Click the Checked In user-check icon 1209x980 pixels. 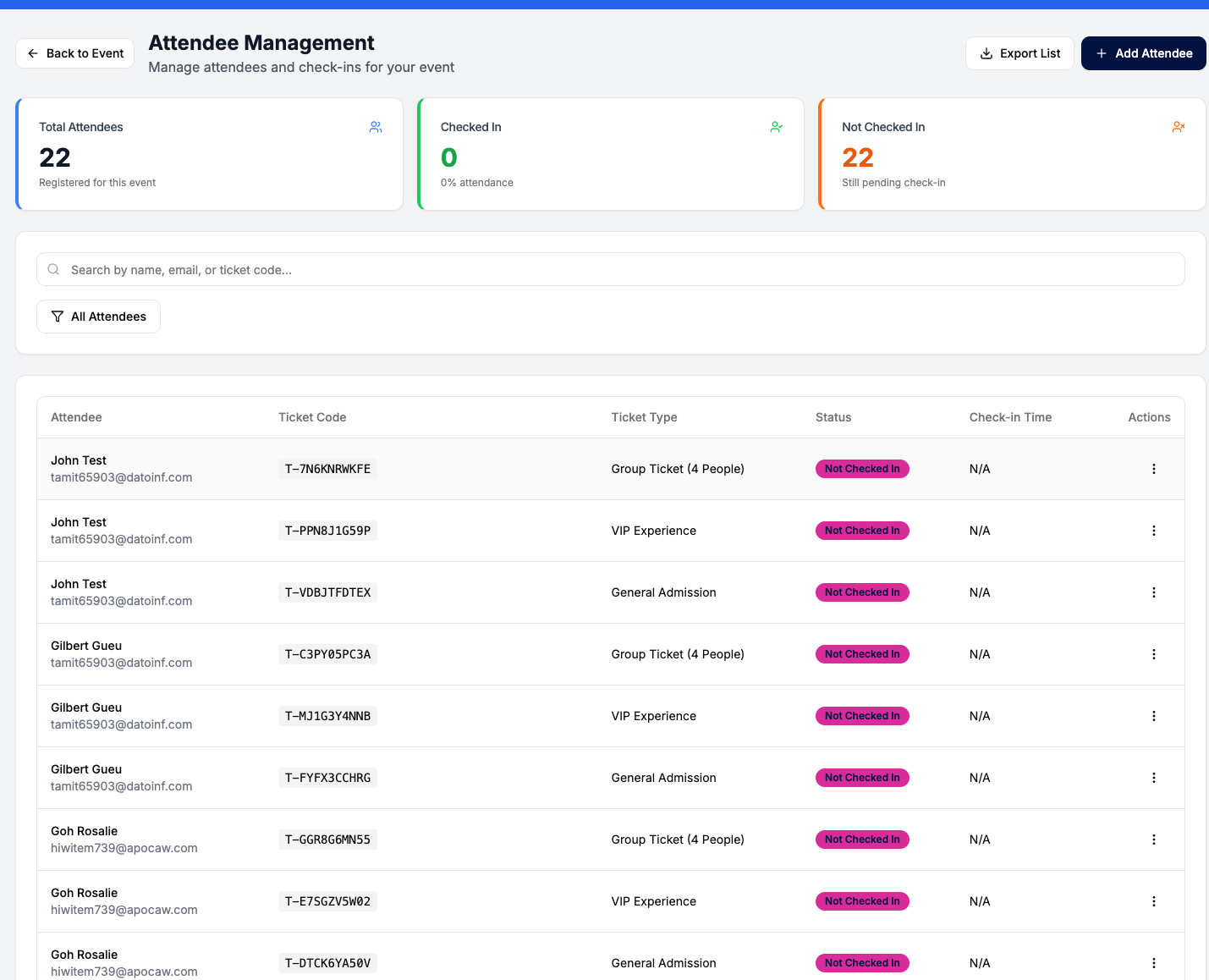pos(777,127)
